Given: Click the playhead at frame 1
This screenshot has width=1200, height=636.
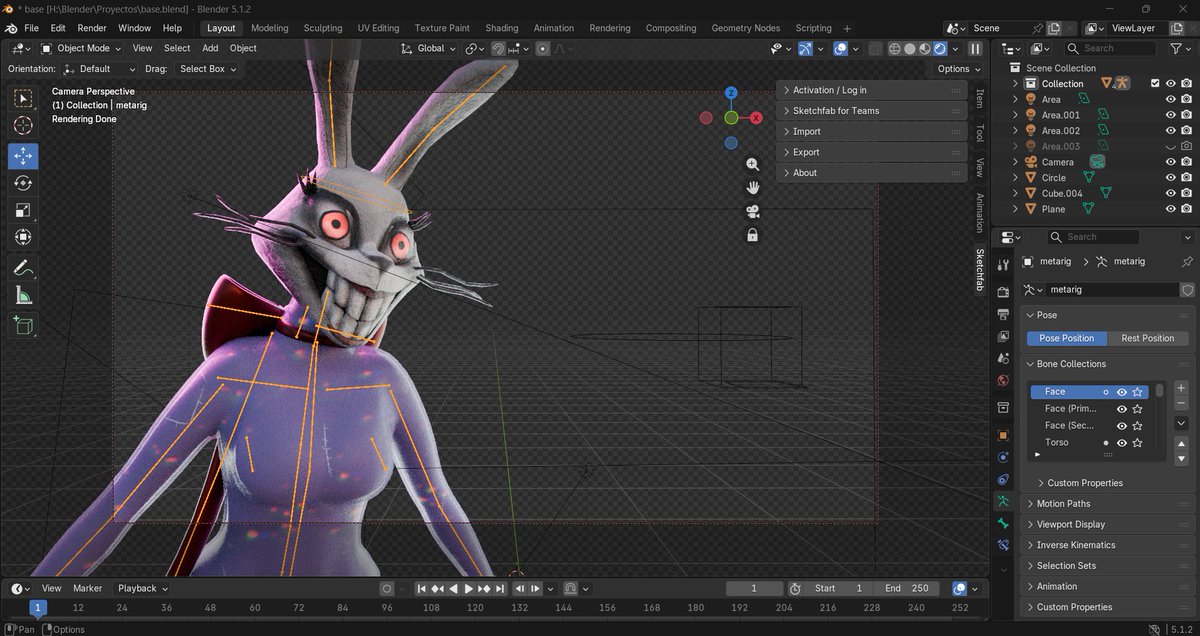Looking at the screenshot, I should [x=38, y=607].
